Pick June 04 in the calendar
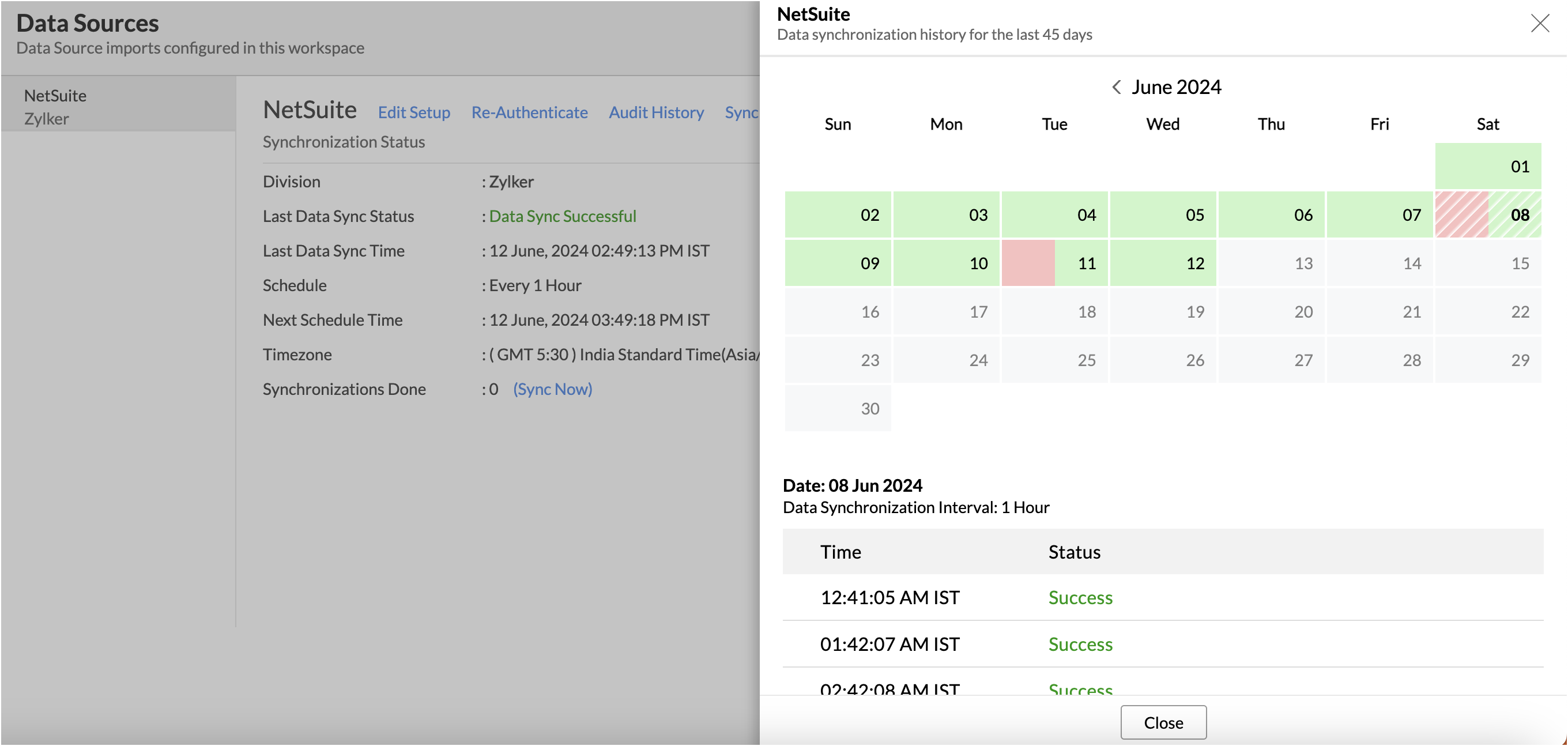 pos(1054,214)
